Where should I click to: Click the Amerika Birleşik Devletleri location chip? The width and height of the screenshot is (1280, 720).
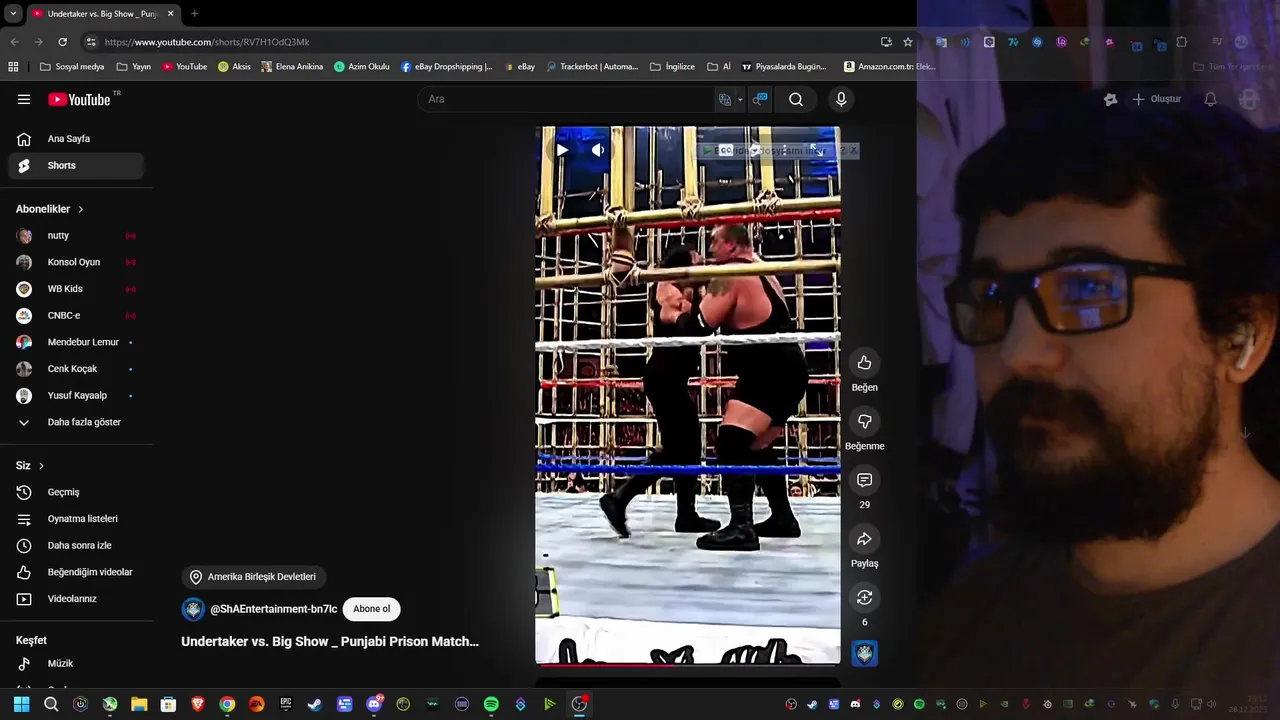point(253,577)
